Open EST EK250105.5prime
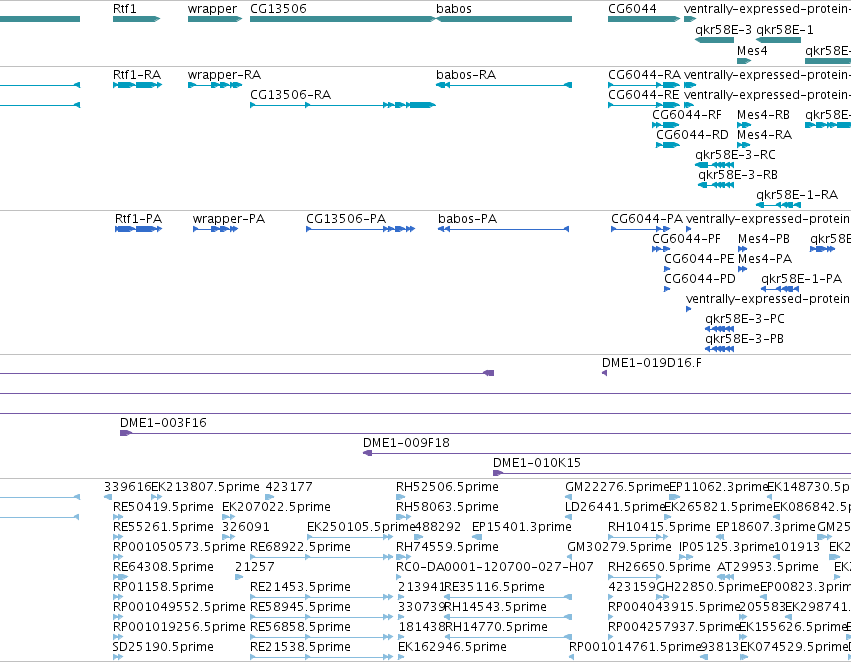This screenshot has width=851, height=662. pos(360,527)
